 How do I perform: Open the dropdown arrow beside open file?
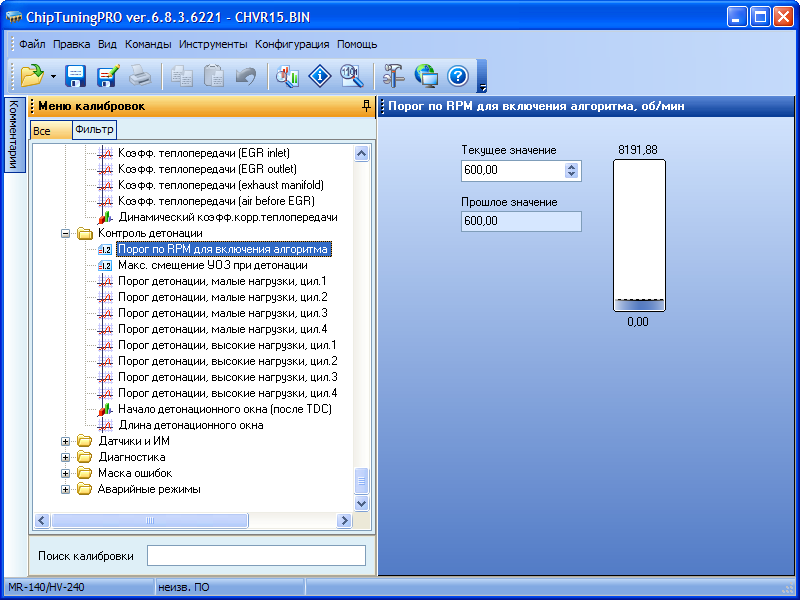click(52, 76)
